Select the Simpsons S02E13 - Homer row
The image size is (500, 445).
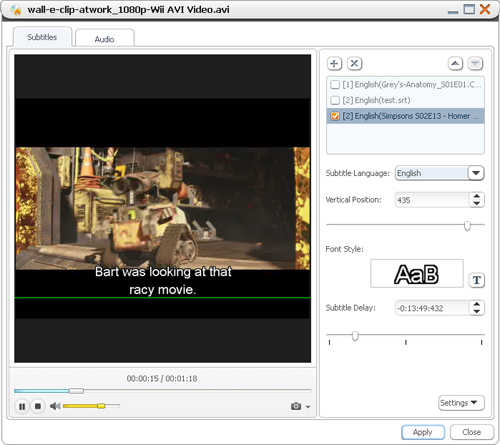click(x=405, y=116)
